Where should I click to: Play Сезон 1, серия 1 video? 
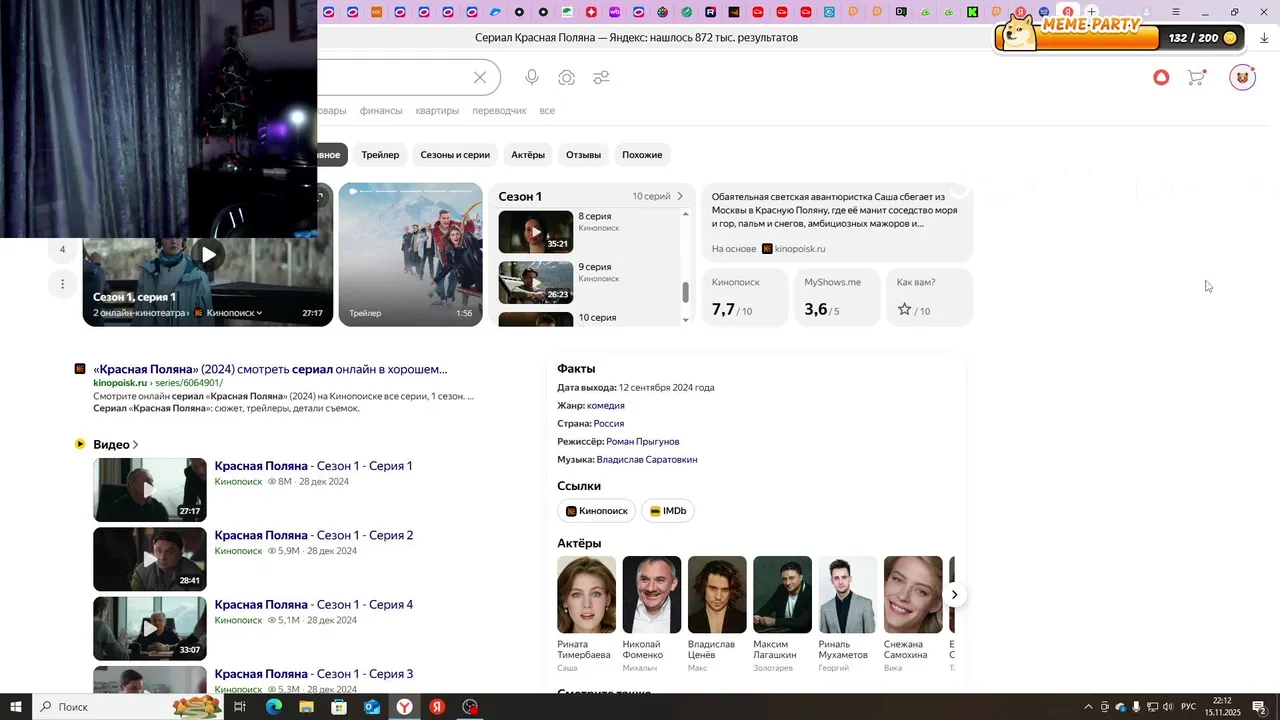[208, 254]
